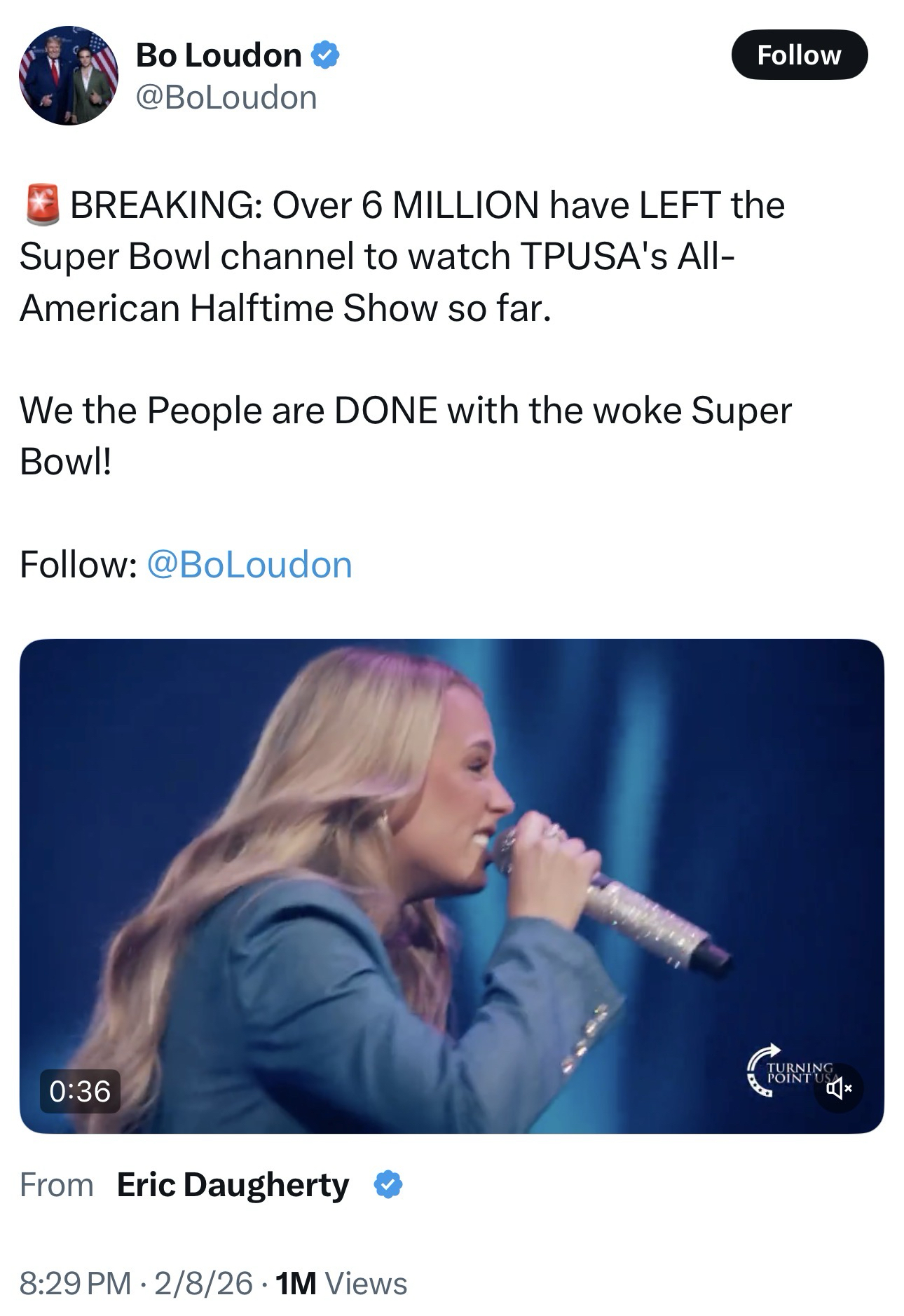View analytics via the 1M Views label
904x1316 pixels.
coord(341,1283)
